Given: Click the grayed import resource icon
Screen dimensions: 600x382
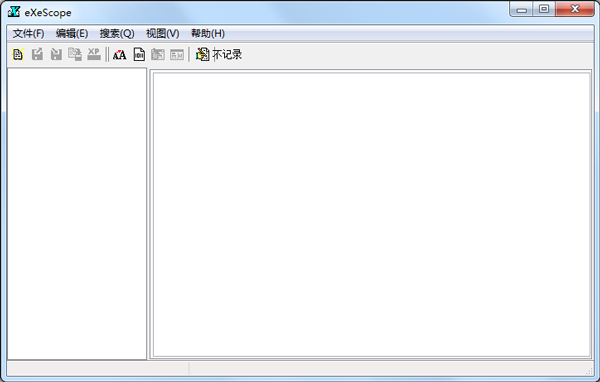Looking at the screenshot, I should (56, 54).
